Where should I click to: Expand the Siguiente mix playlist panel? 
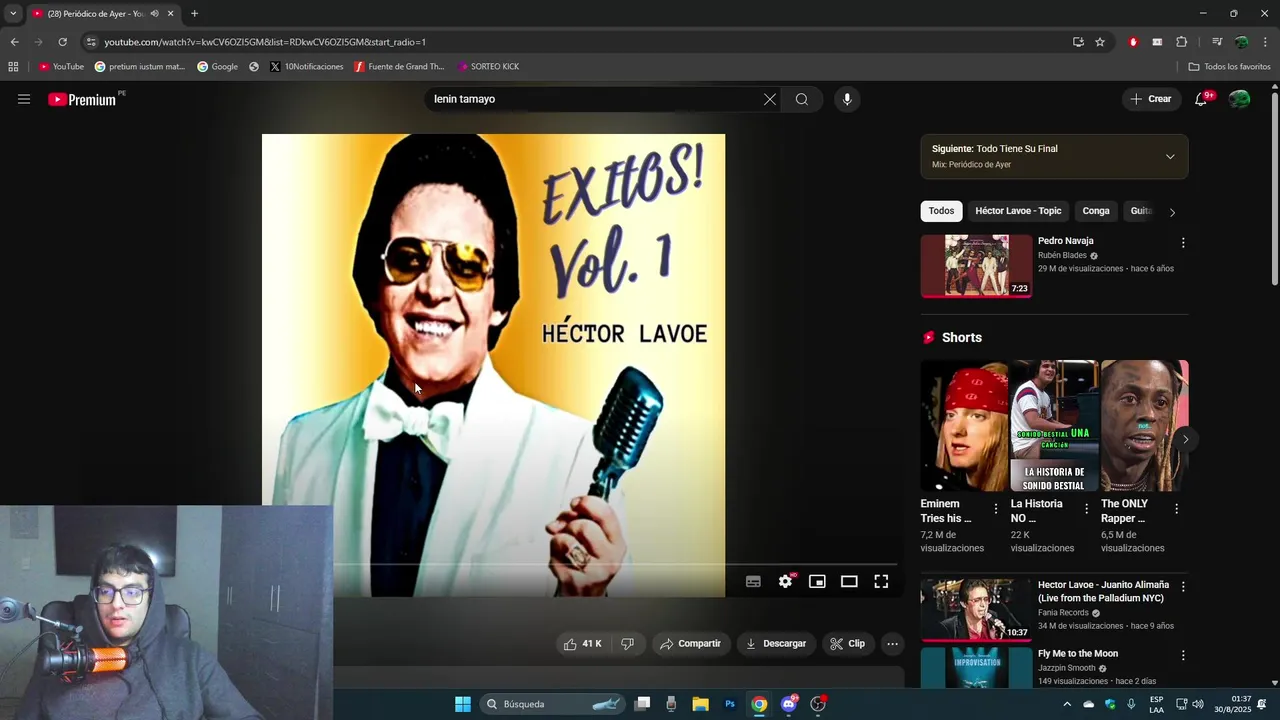tap(1170, 157)
